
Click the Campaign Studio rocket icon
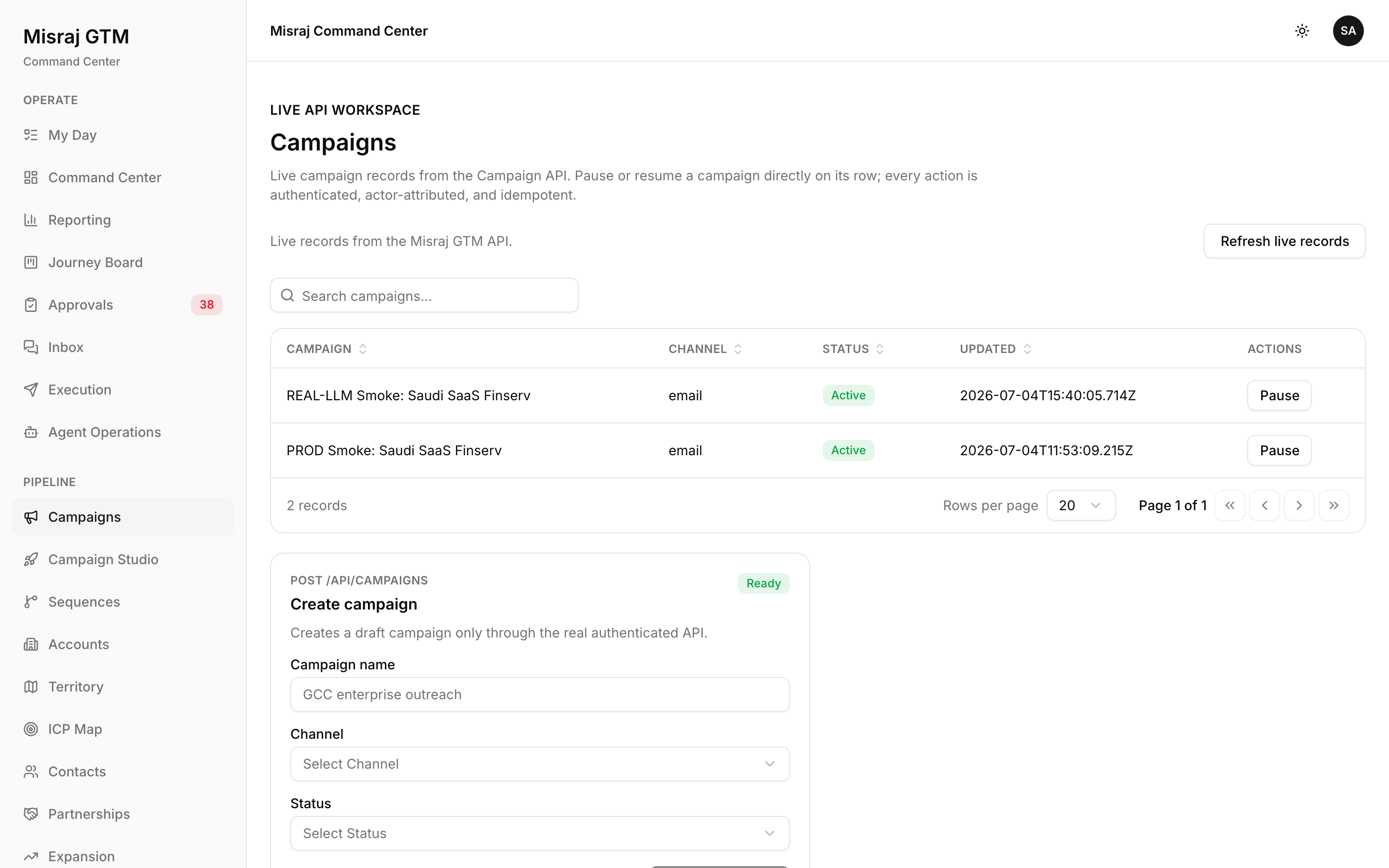pyautogui.click(x=31, y=560)
